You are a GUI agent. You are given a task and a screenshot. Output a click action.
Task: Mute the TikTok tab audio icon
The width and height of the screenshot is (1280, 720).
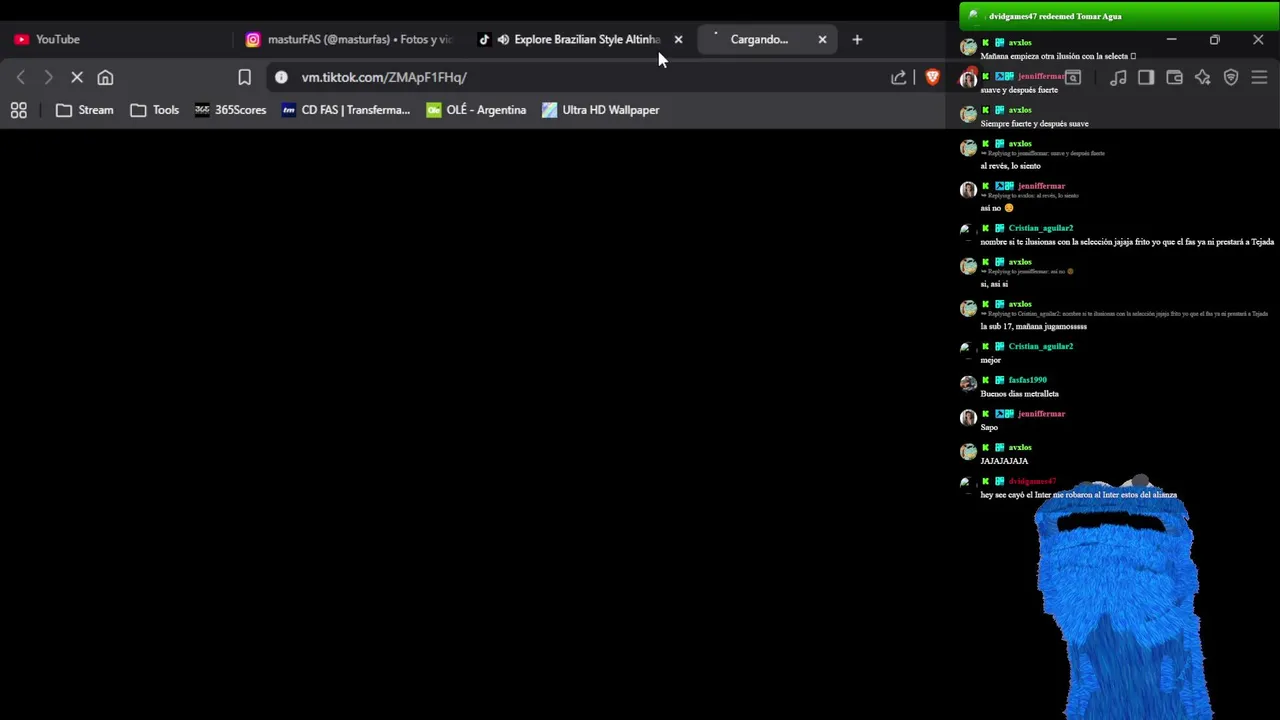pos(503,39)
